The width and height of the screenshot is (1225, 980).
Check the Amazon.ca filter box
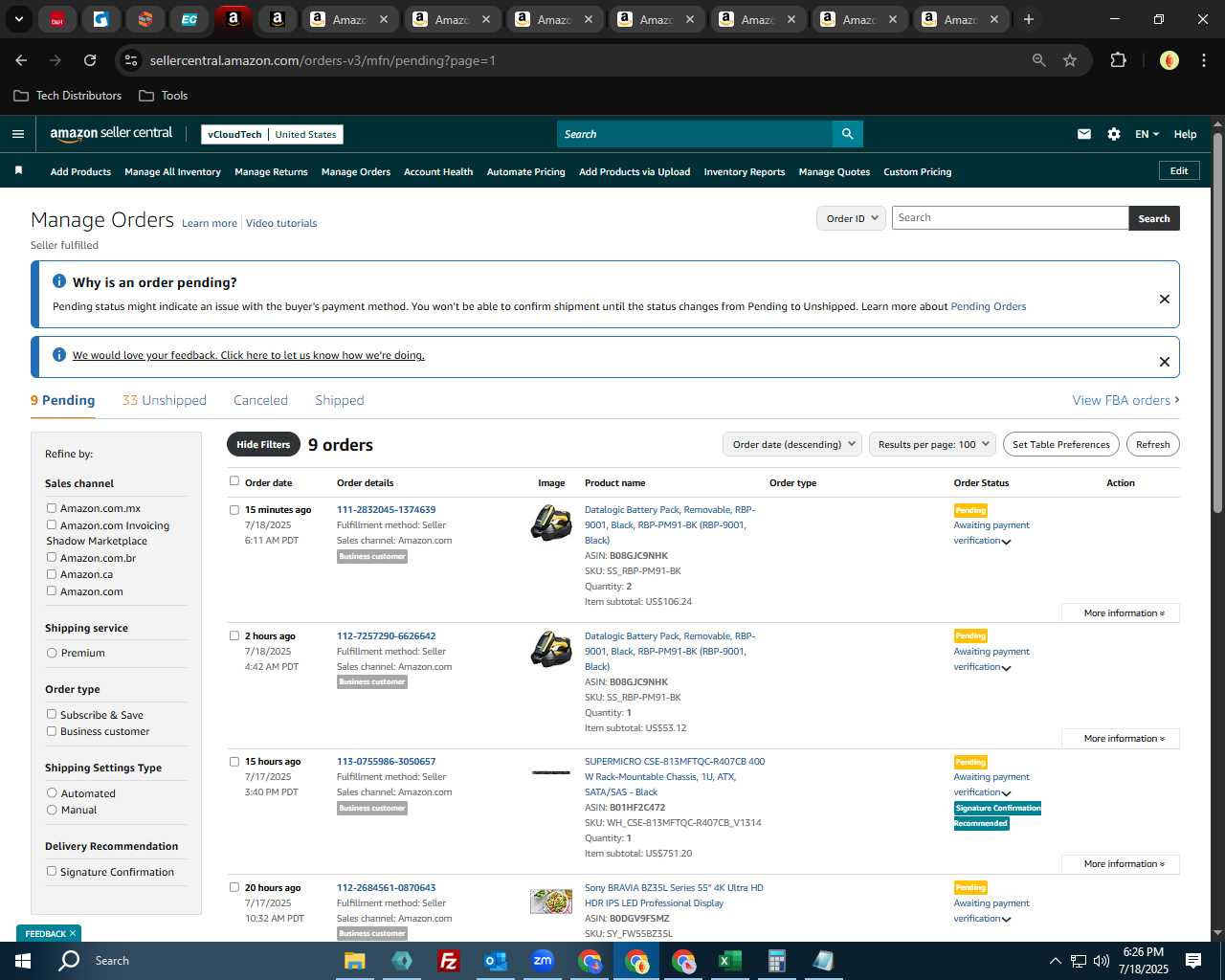[52, 574]
